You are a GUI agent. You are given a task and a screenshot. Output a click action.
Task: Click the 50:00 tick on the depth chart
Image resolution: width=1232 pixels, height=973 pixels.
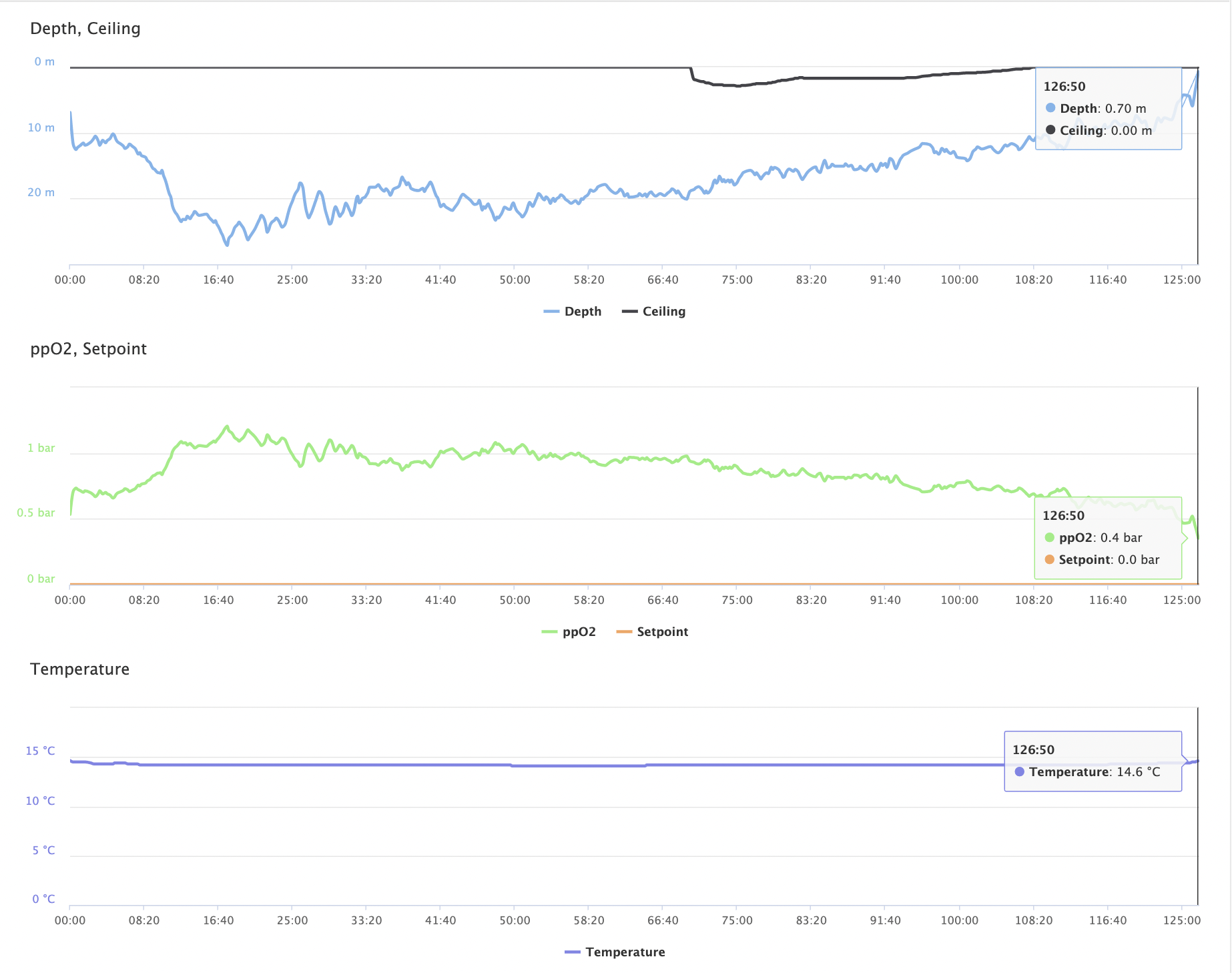[515, 280]
